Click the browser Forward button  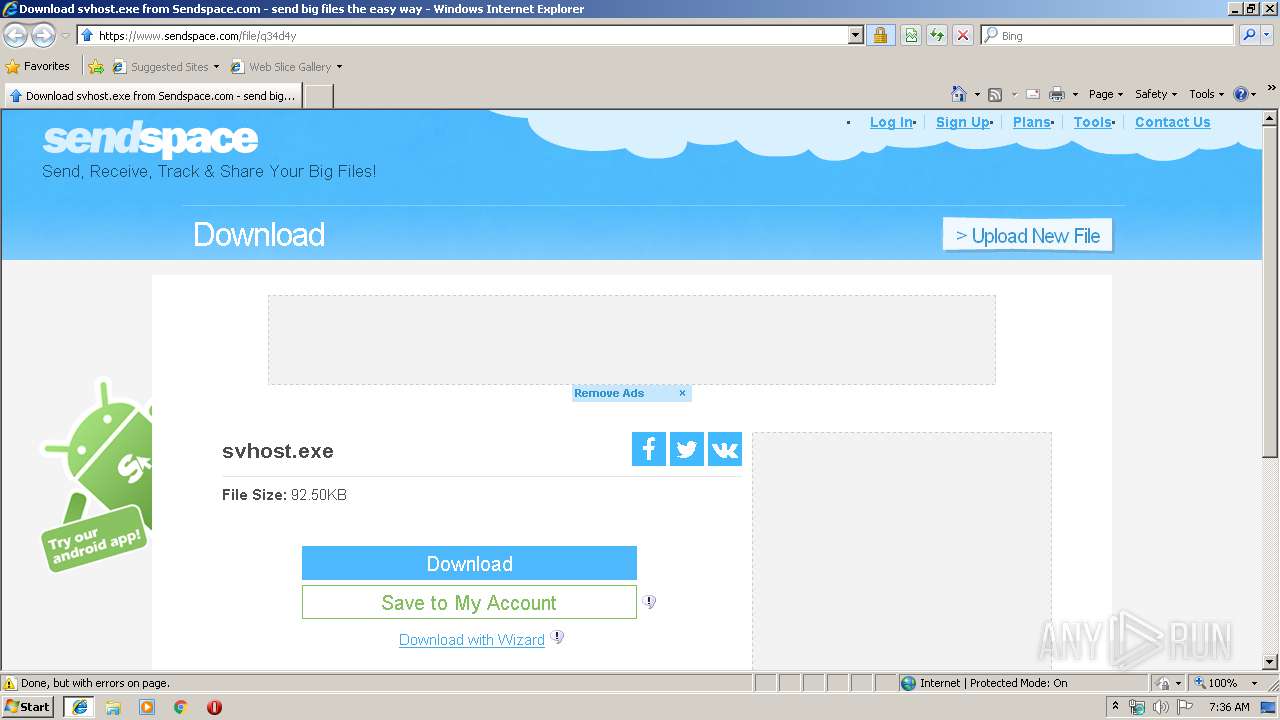pyautogui.click(x=43, y=36)
